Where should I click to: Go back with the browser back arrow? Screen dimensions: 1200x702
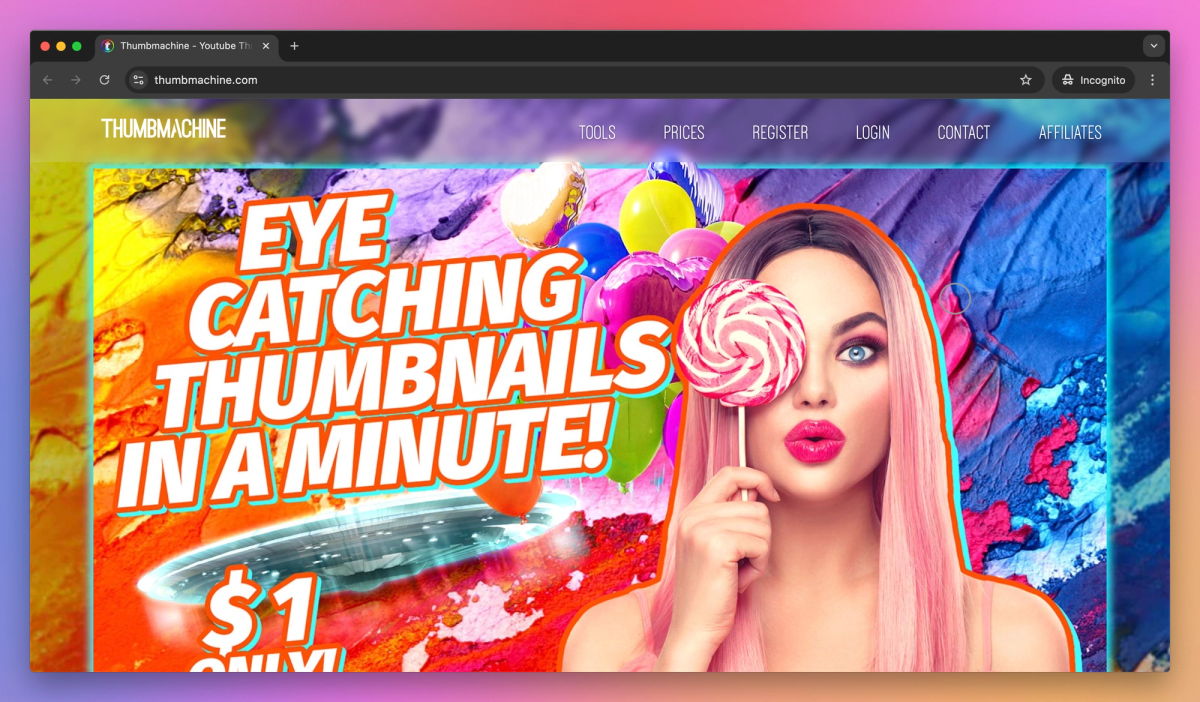click(47, 80)
